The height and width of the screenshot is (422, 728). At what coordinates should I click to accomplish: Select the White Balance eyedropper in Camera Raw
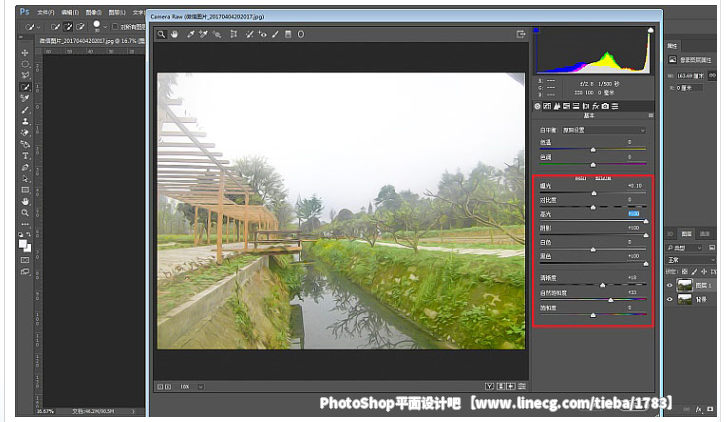(x=190, y=34)
